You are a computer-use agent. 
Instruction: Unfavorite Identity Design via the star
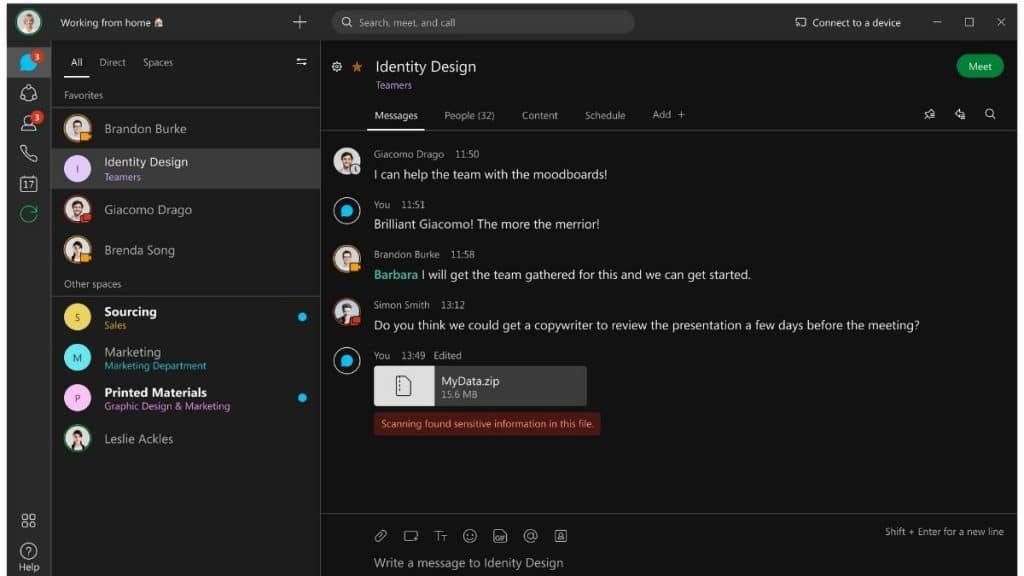coord(355,66)
